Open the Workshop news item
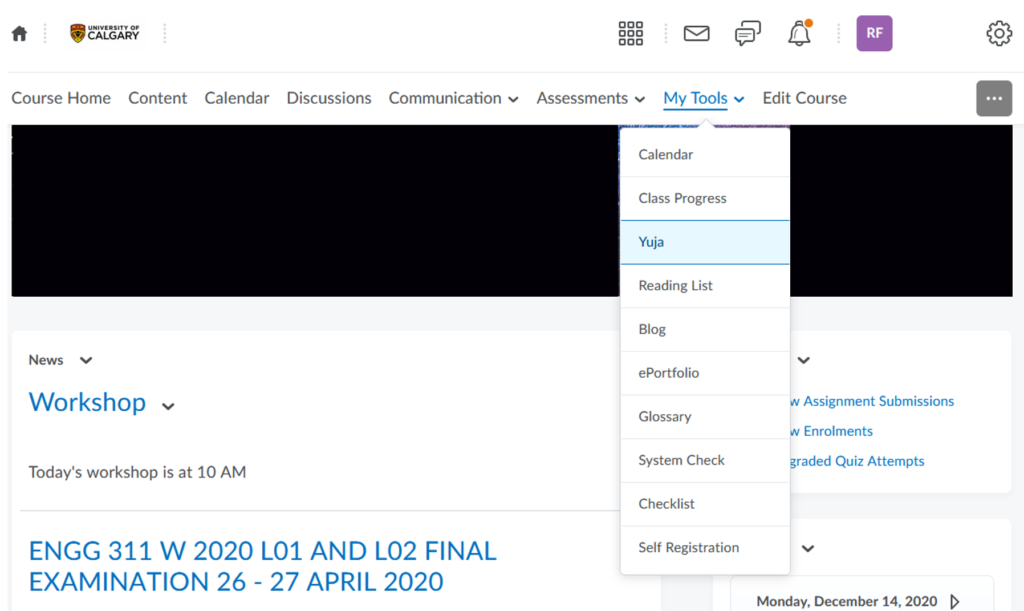Screen dimensions: 1024x611 tap(87, 402)
